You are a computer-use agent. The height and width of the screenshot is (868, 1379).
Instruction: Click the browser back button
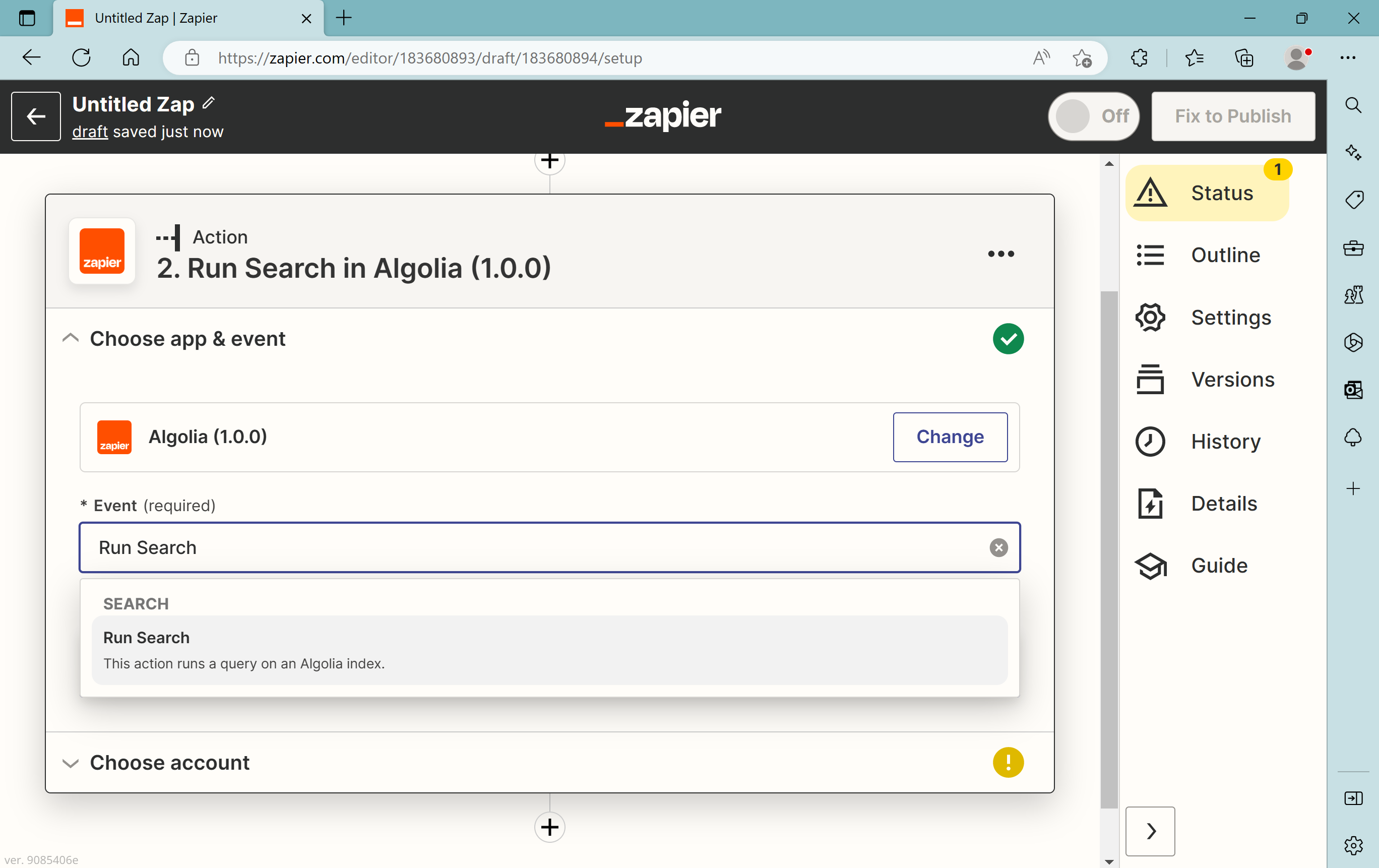click(x=31, y=57)
